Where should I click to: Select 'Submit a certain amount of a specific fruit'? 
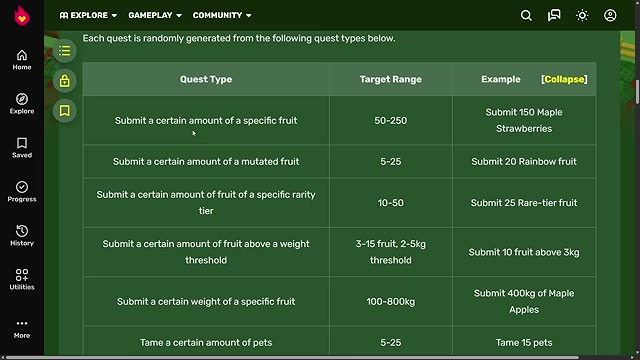point(206,120)
